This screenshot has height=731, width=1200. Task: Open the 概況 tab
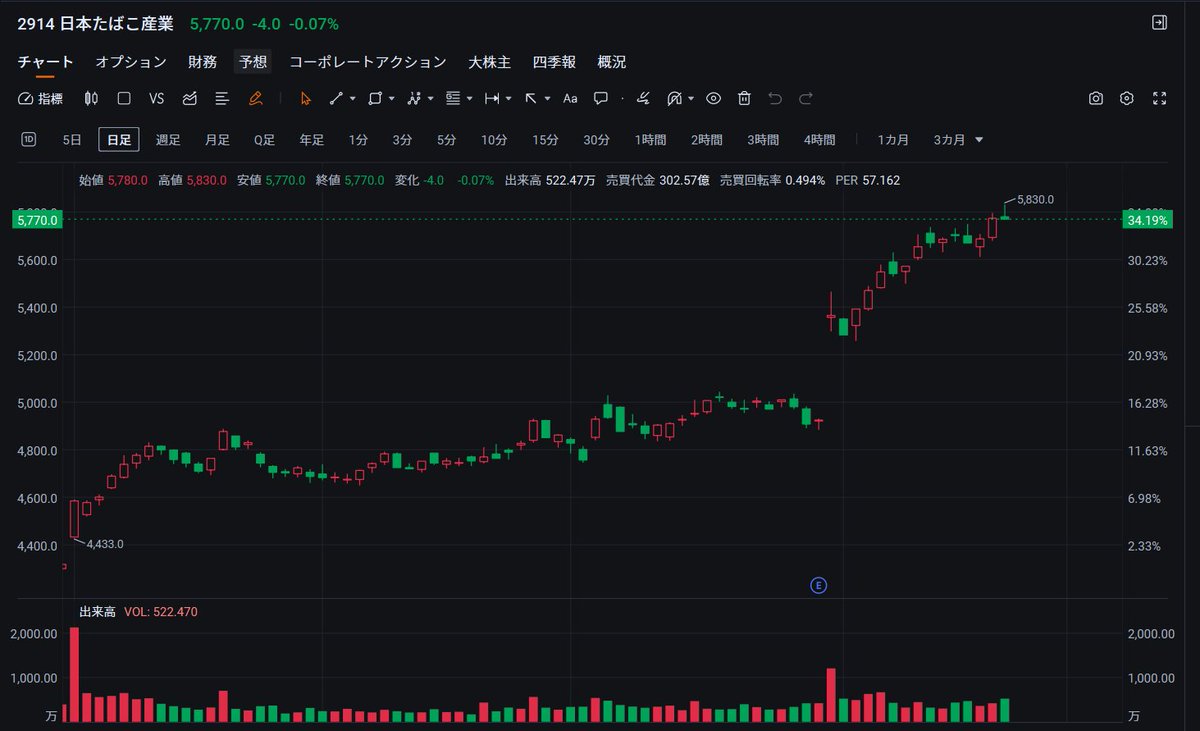612,62
